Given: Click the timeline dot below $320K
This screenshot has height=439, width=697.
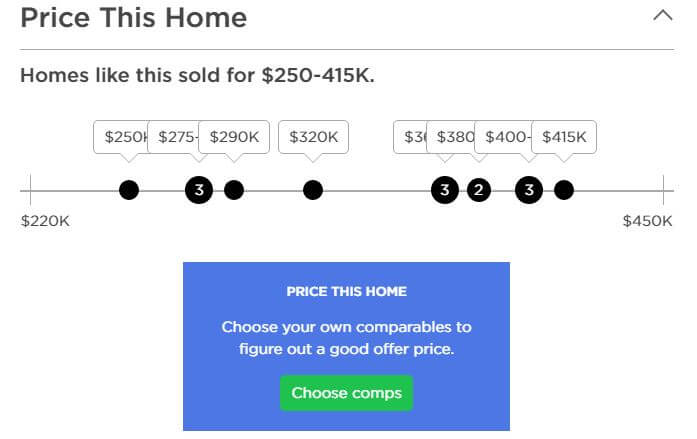Looking at the screenshot, I should click(x=313, y=190).
